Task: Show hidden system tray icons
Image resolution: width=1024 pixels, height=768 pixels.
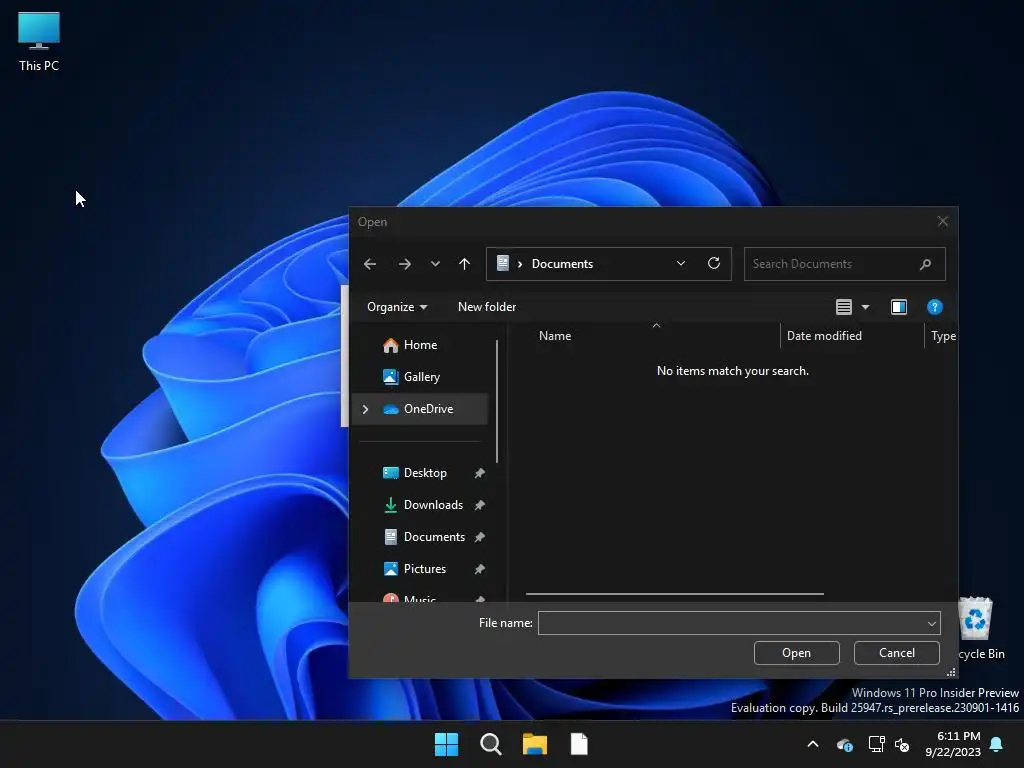Action: (x=813, y=744)
